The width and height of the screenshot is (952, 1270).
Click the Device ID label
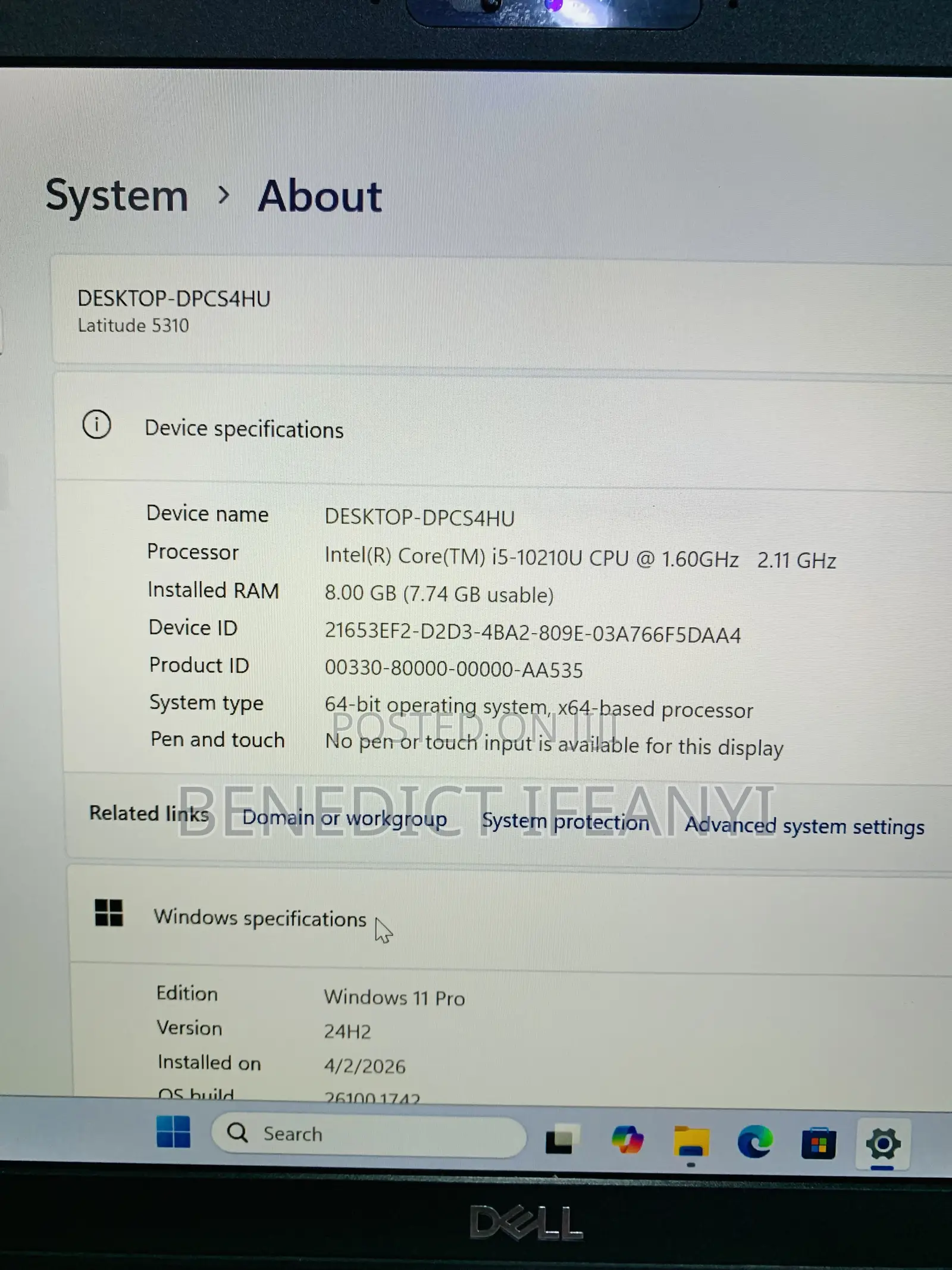pos(193,627)
